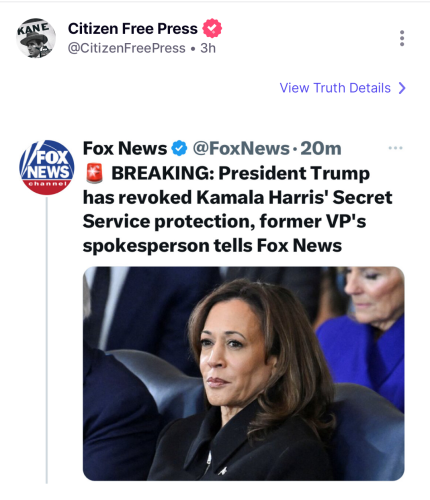The image size is (430, 500).
Task: Select the Citizen Free Press display name
Action: click(133, 29)
